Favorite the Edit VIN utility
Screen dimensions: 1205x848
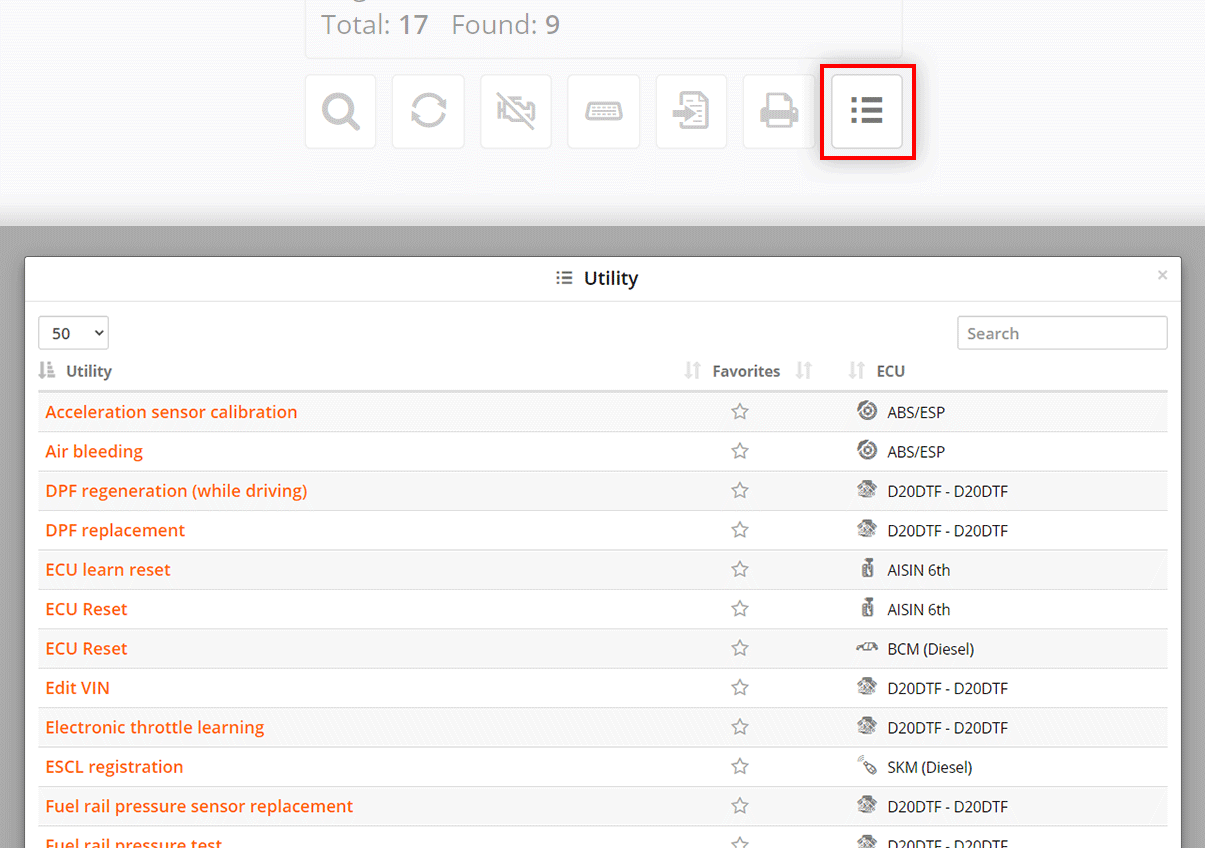[740, 688]
